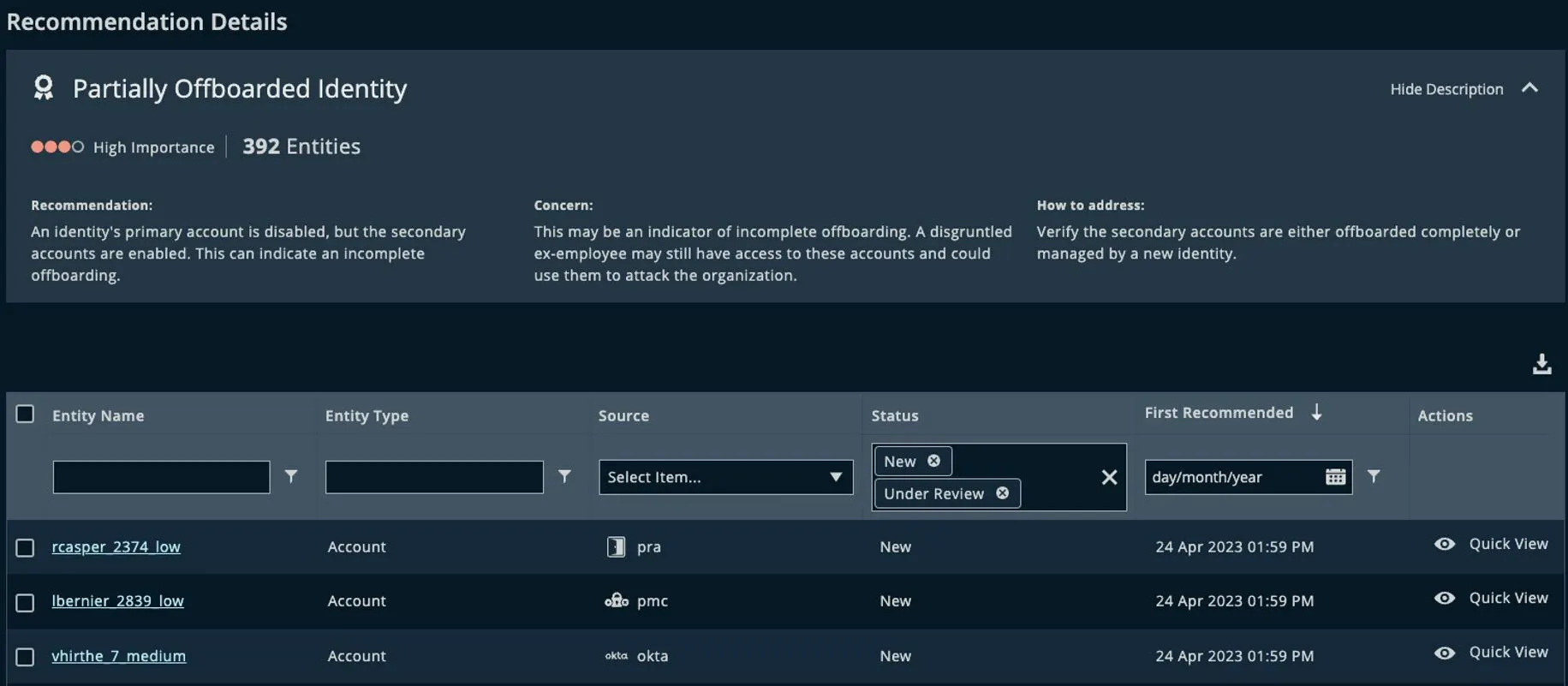
Task: Click the First Recommended column header
Action: point(1219,413)
